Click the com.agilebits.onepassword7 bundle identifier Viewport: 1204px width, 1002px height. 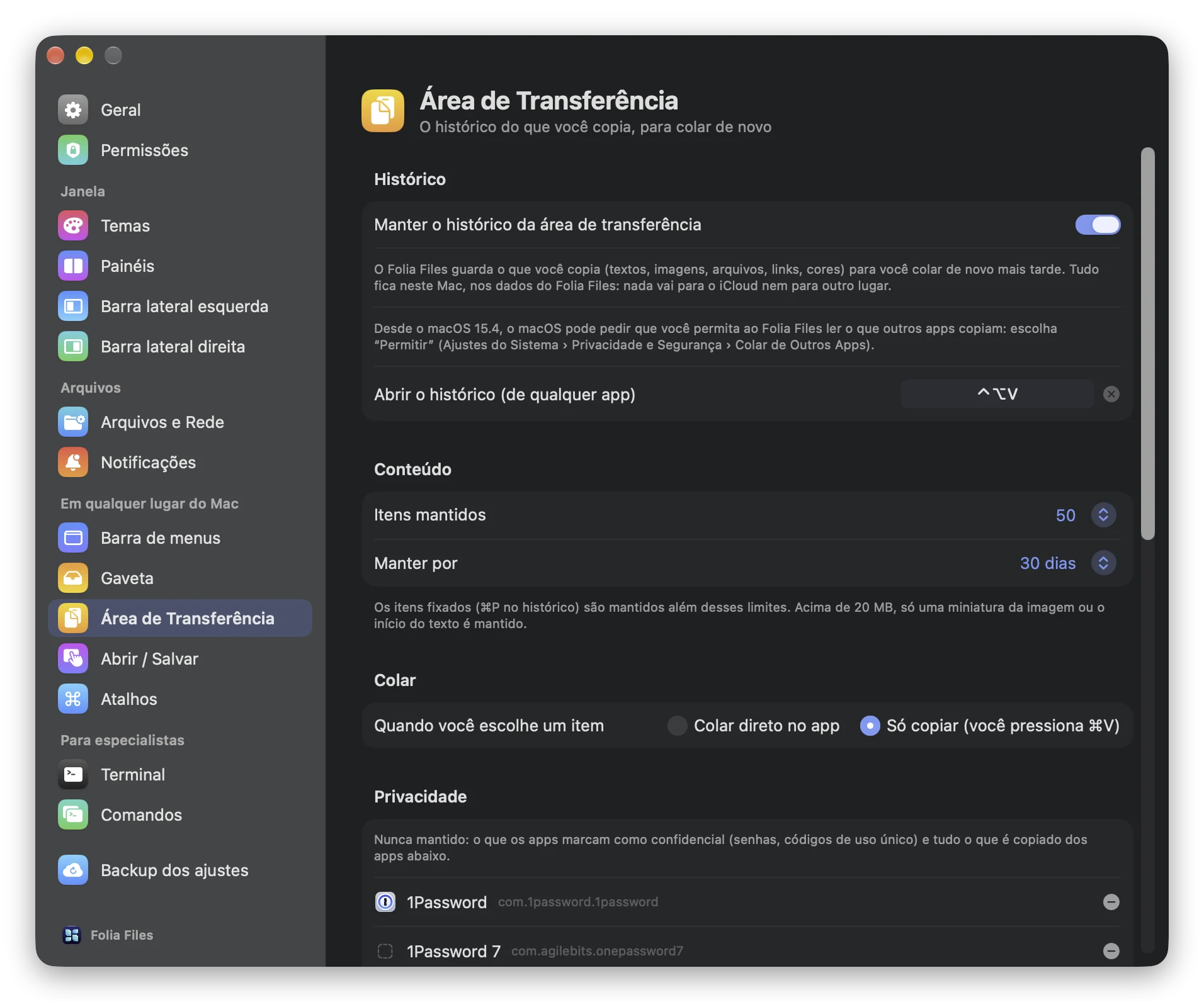click(x=597, y=951)
